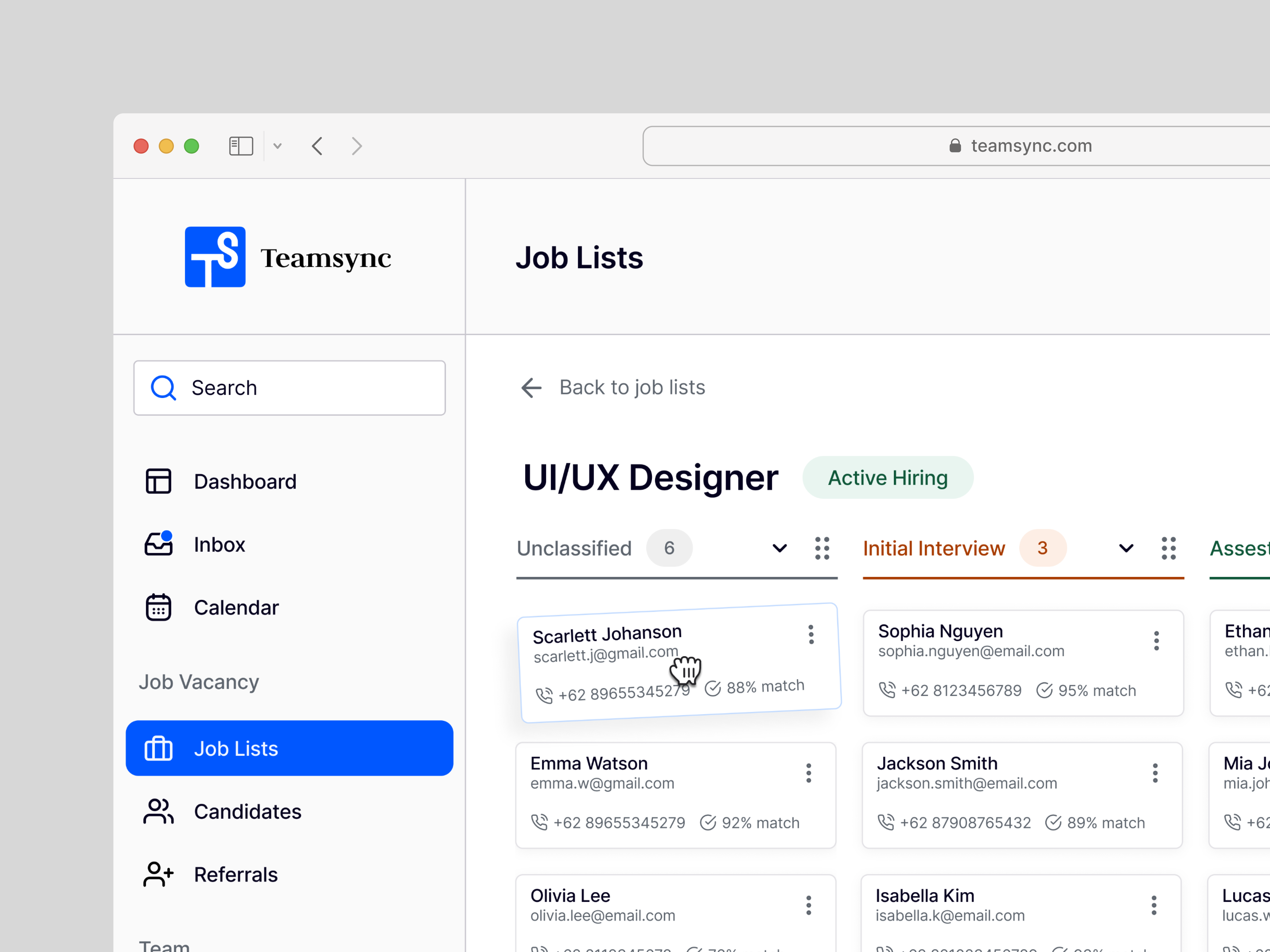Click the Dashboard layout icon

pyautogui.click(x=158, y=481)
